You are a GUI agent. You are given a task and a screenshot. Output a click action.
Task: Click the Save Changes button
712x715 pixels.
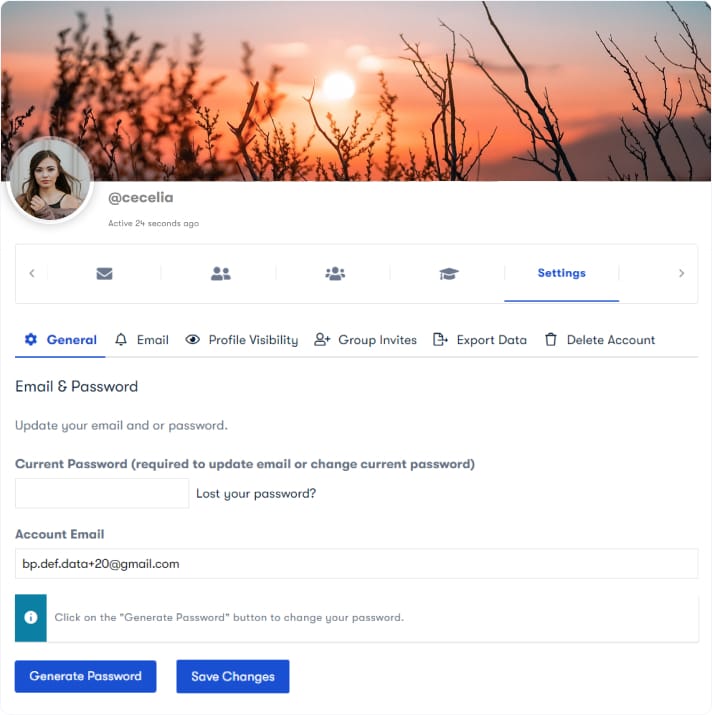coord(233,676)
